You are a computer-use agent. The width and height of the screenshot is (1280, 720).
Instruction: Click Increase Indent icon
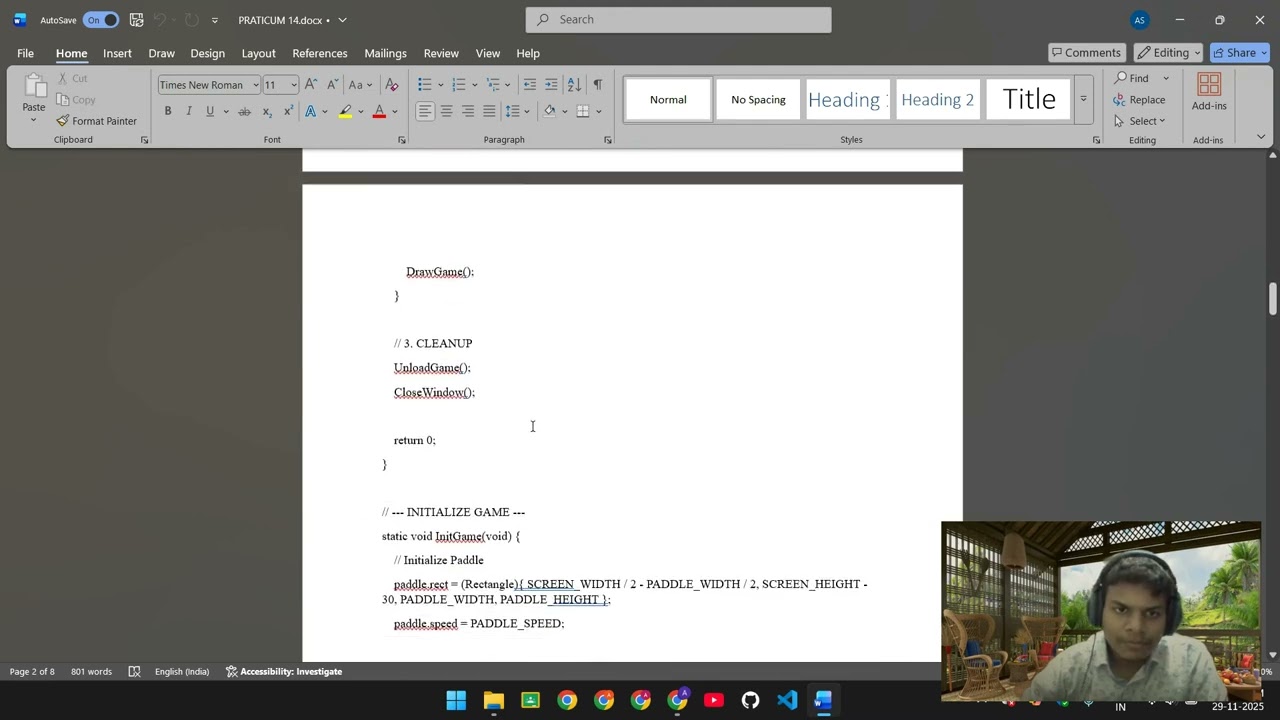[x=551, y=84]
